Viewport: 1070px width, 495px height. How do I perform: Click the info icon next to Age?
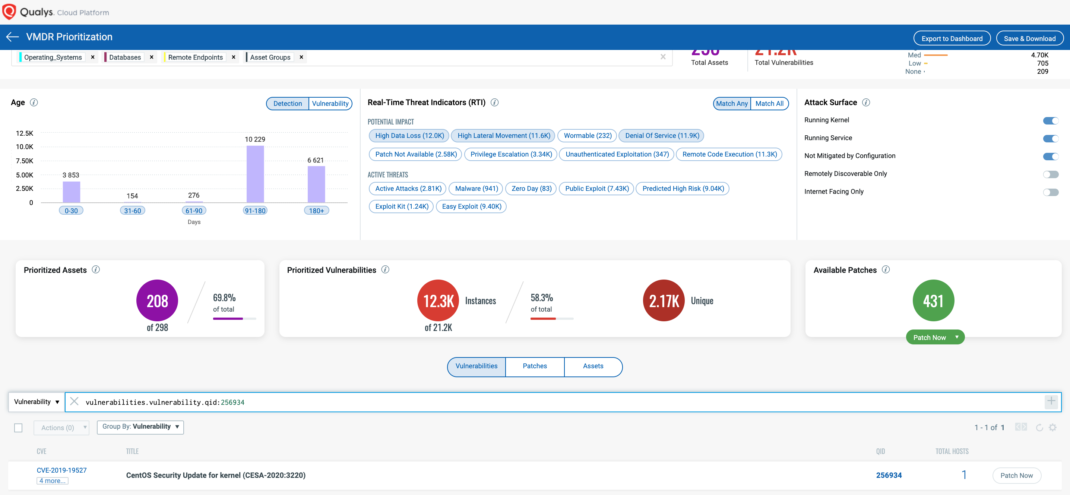point(34,102)
